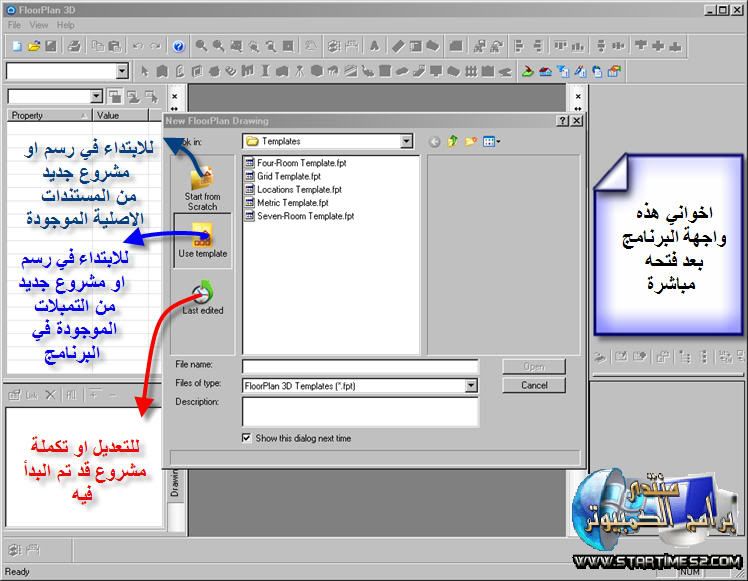Viewport: 748px width, 581px height.
Task: Click the Paste clipboard icon
Action: pyautogui.click(x=114, y=46)
